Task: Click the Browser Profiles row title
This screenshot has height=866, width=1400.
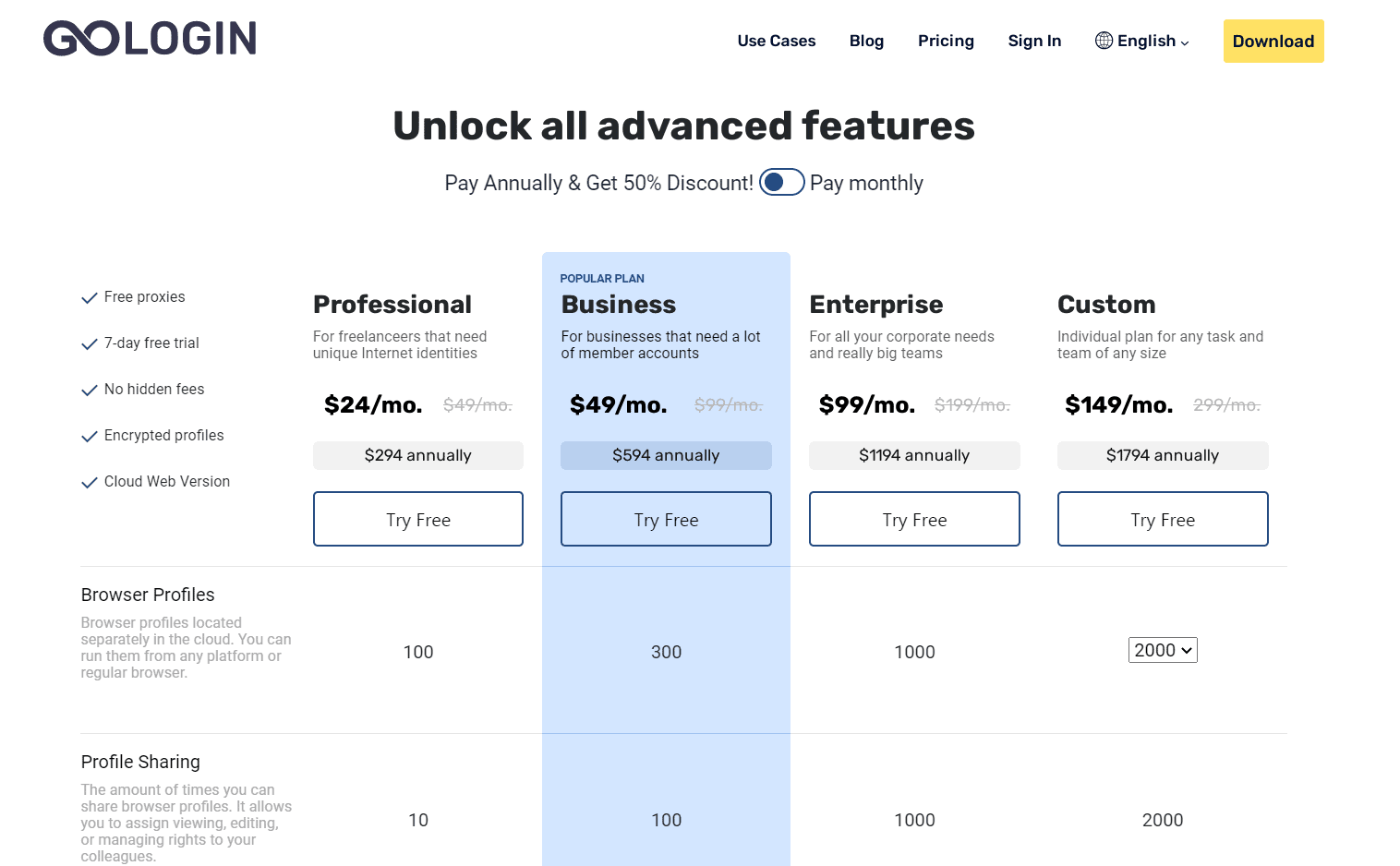Action: (148, 595)
